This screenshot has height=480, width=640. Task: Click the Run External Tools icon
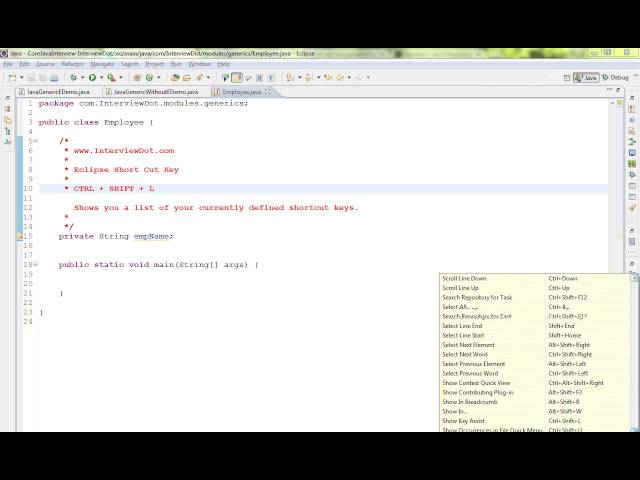[x=111, y=78]
